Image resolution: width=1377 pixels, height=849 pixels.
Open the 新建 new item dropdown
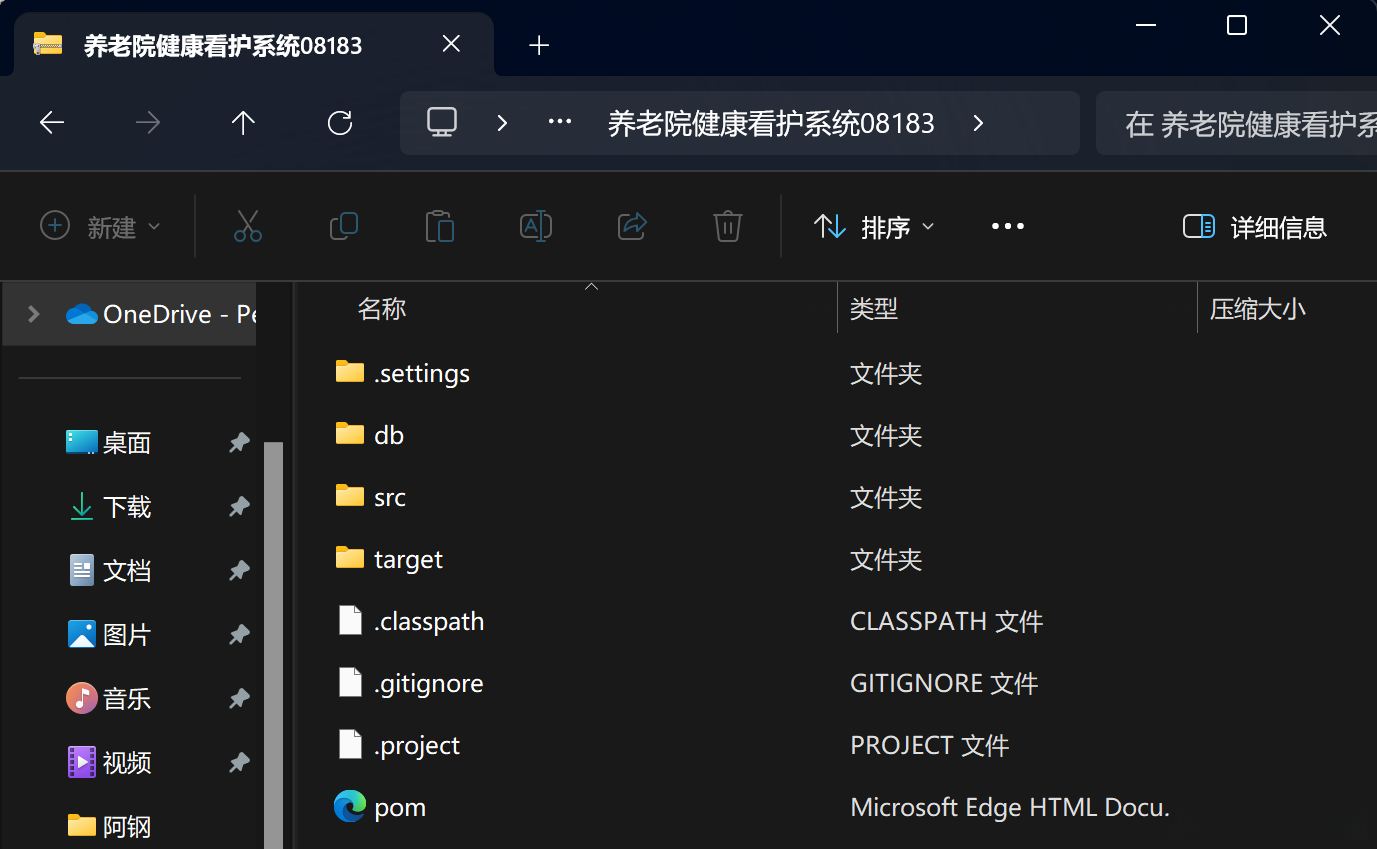(x=100, y=227)
